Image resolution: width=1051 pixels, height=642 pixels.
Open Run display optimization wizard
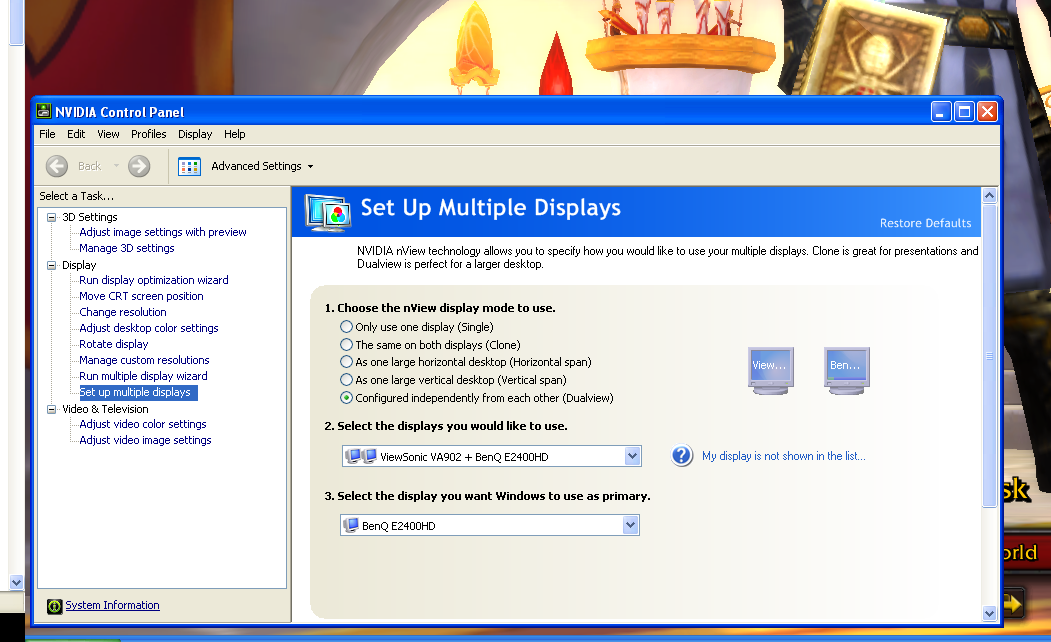coord(153,280)
